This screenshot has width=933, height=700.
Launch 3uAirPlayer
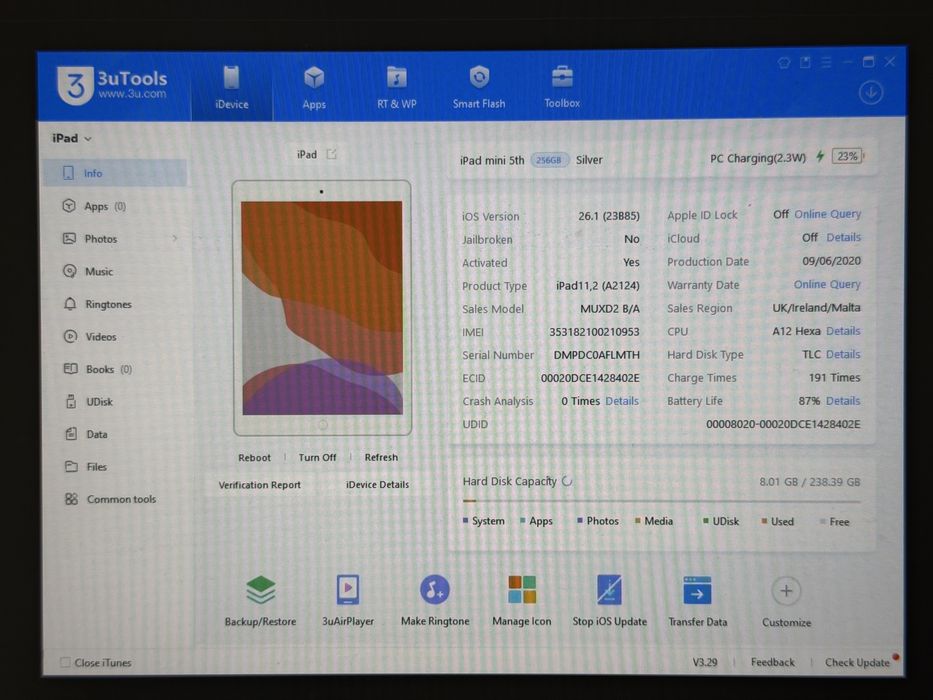348,600
